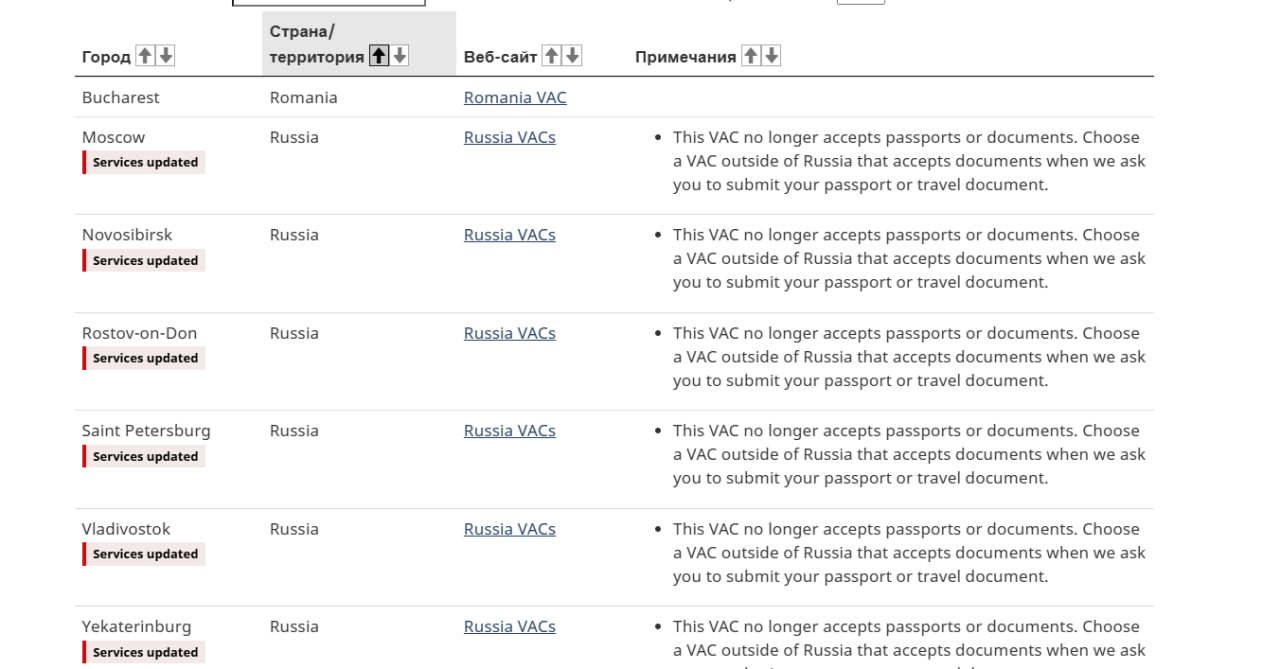Image resolution: width=1280 pixels, height=669 pixels.
Task: Click the Страна/территория column header
Action: 316,45
